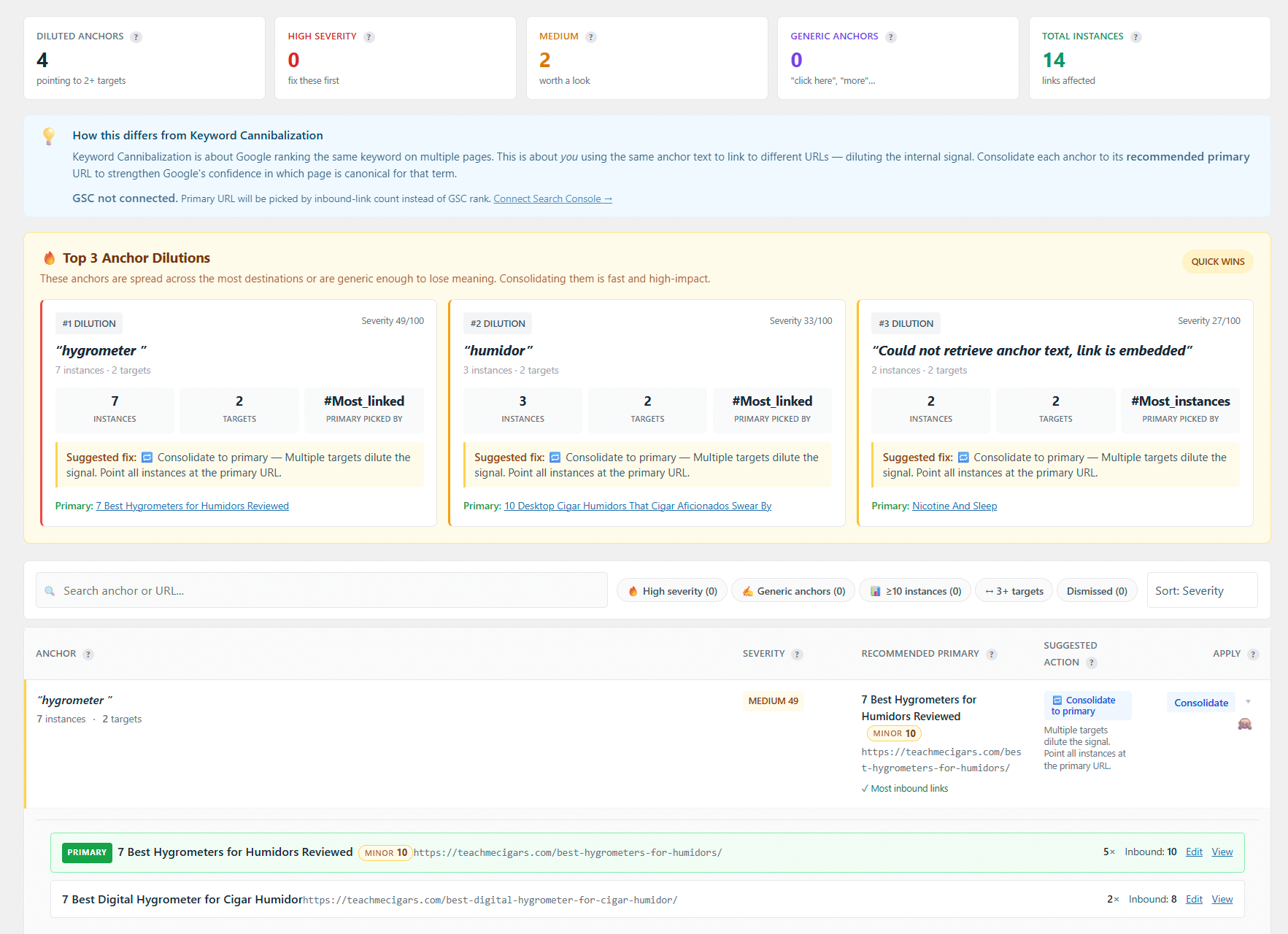
Task: Focus the Search anchor or URL field
Action: [x=322, y=590]
